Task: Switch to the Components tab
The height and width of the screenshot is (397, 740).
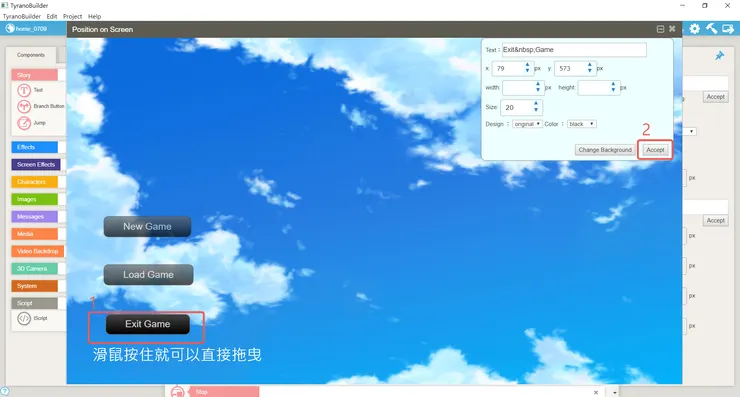Action: point(31,55)
